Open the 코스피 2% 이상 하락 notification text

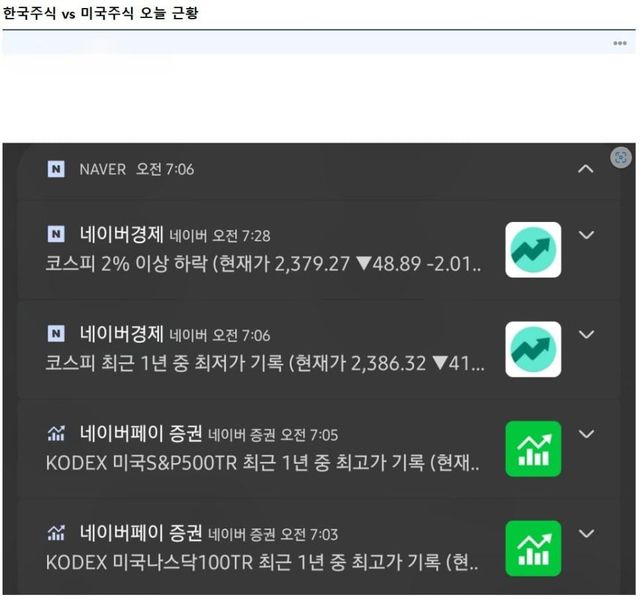click(x=263, y=264)
